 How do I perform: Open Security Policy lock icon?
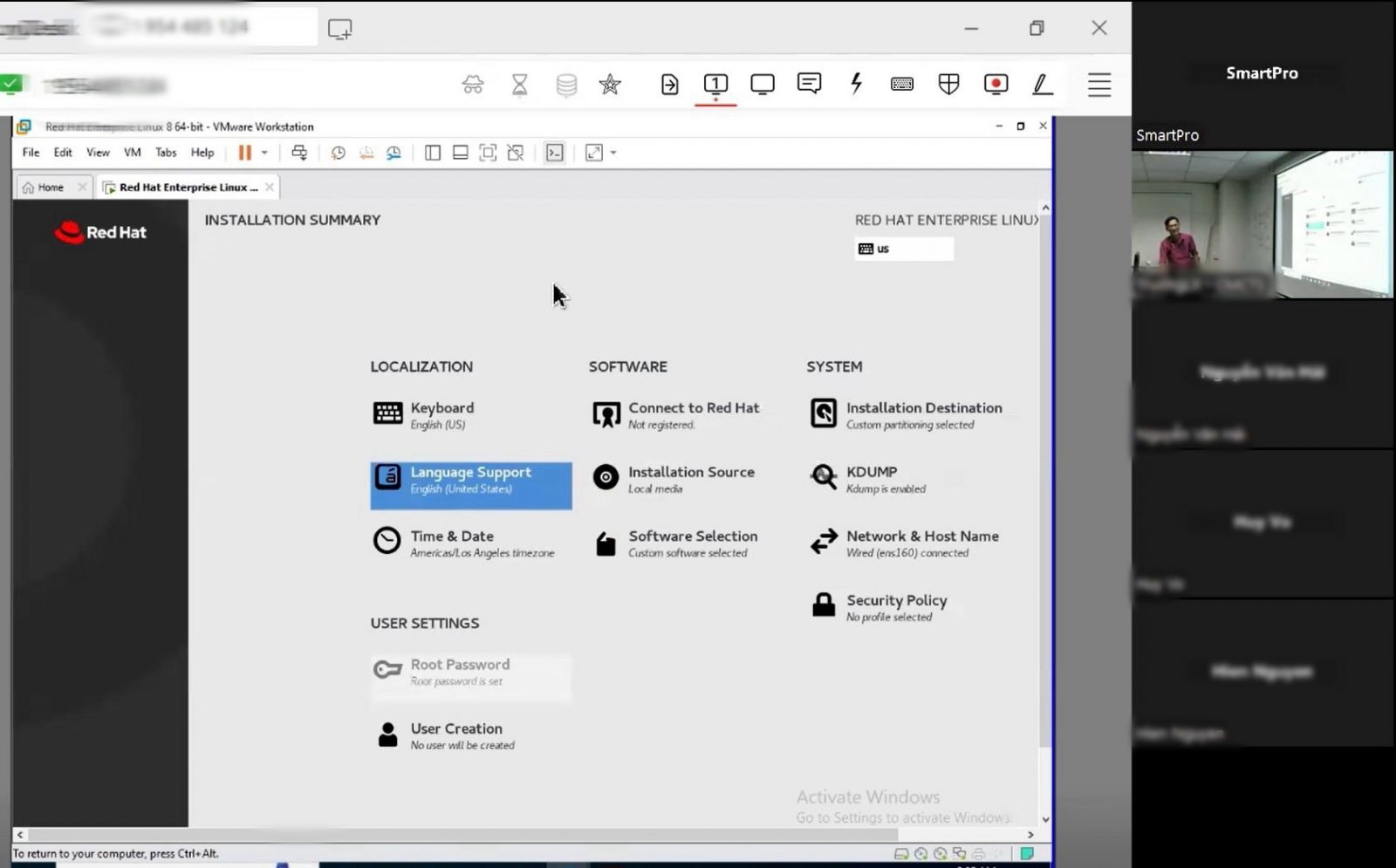[x=824, y=605]
